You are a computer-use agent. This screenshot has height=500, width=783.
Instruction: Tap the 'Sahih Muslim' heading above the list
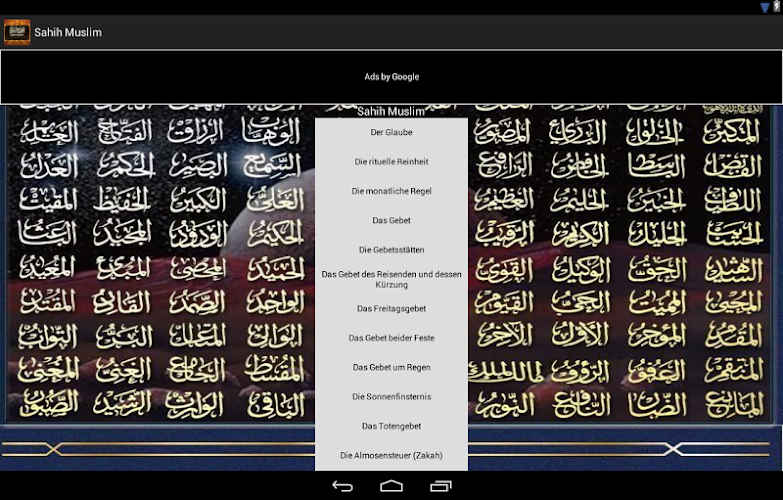click(x=391, y=111)
